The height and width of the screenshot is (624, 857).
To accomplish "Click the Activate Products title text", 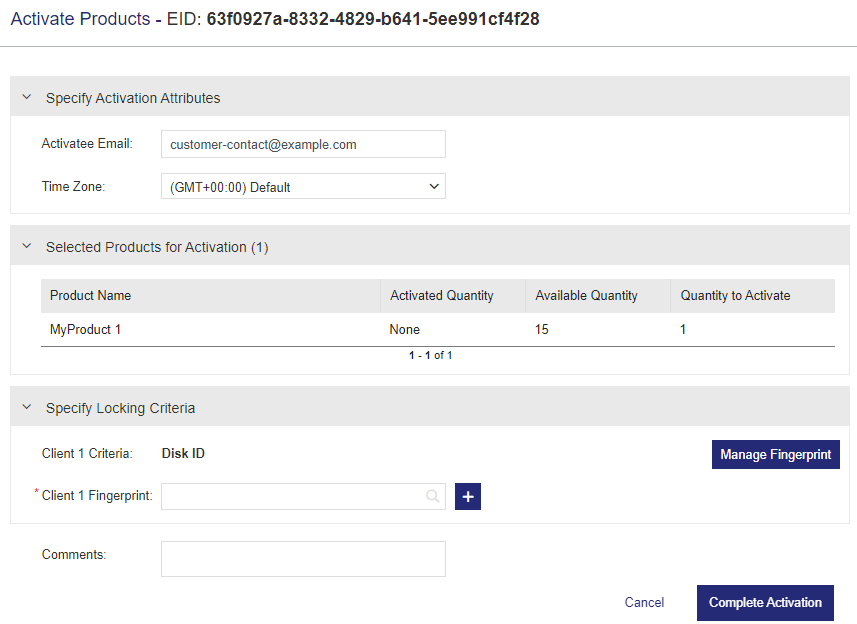I will tap(80, 19).
